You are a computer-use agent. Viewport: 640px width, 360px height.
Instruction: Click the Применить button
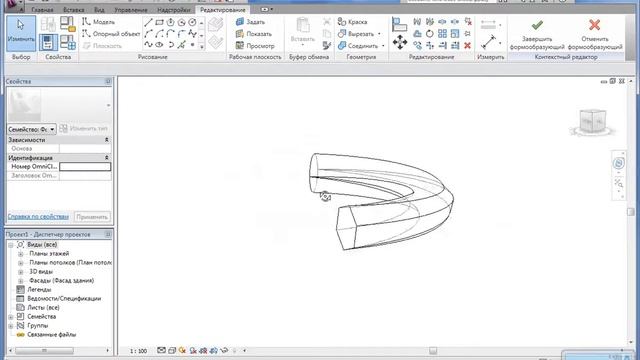pos(92,217)
